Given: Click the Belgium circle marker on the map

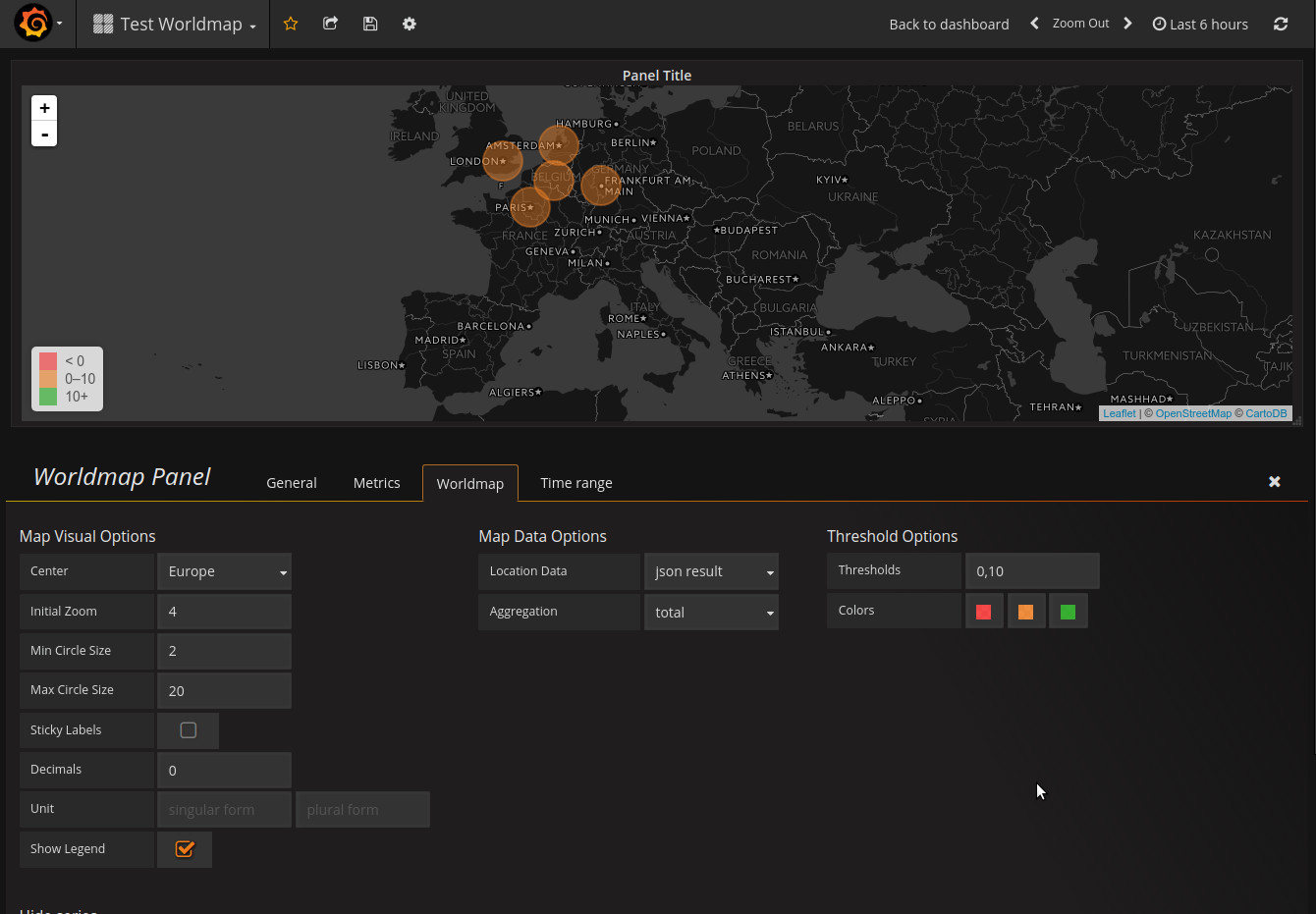Looking at the screenshot, I should (x=554, y=181).
